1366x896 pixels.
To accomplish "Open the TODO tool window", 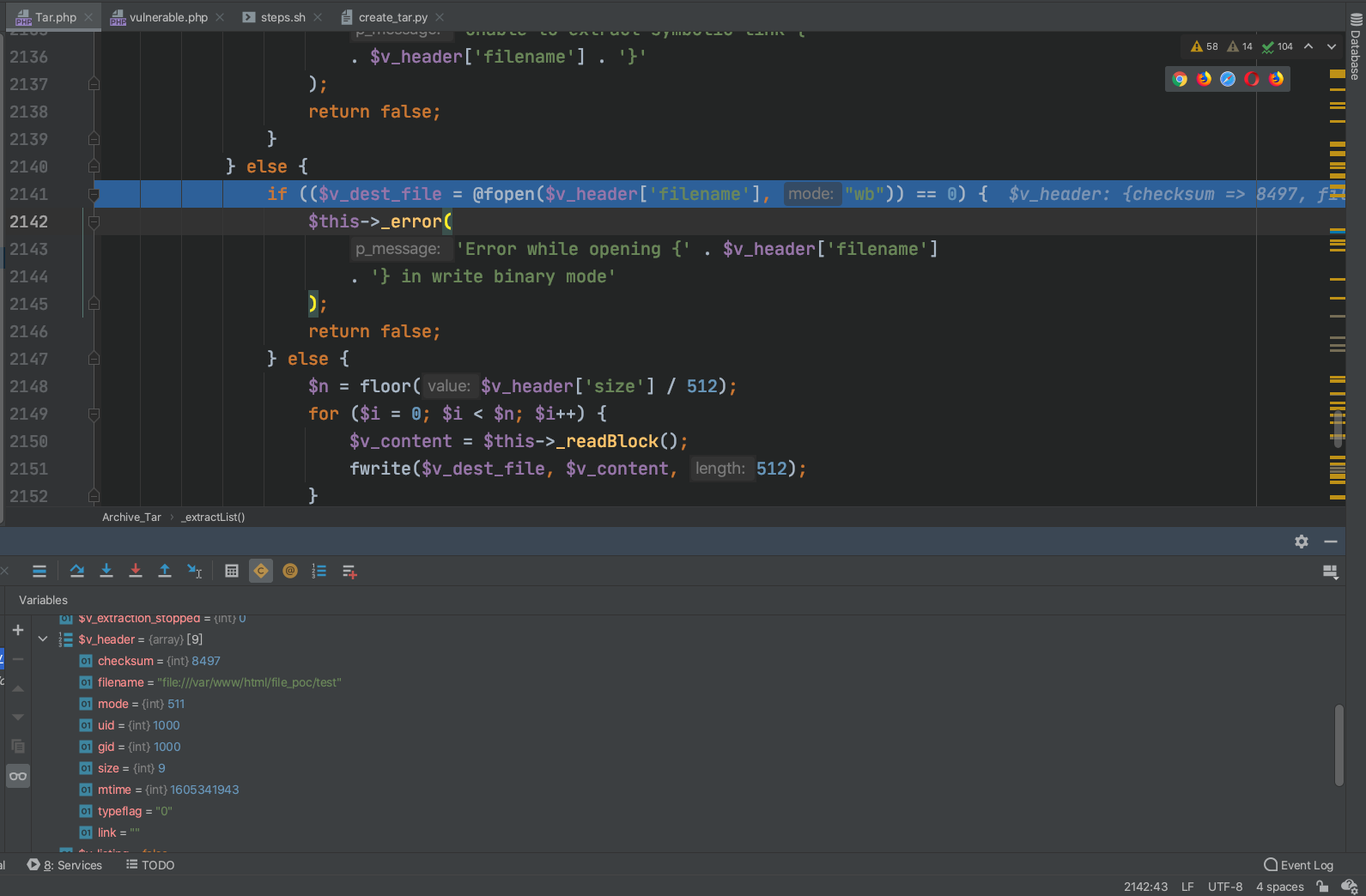I will [x=150, y=865].
